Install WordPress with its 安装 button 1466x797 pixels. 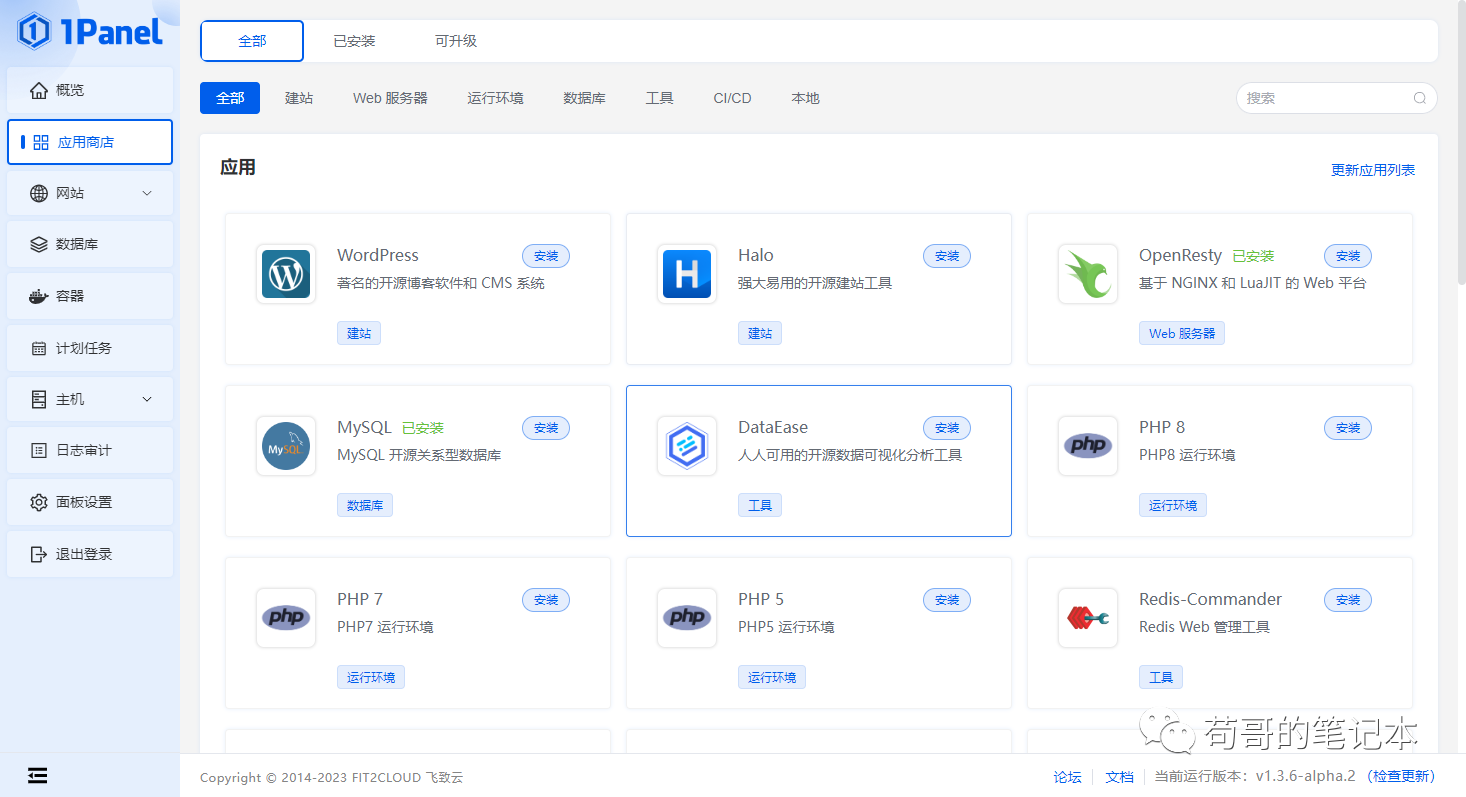[x=546, y=256]
